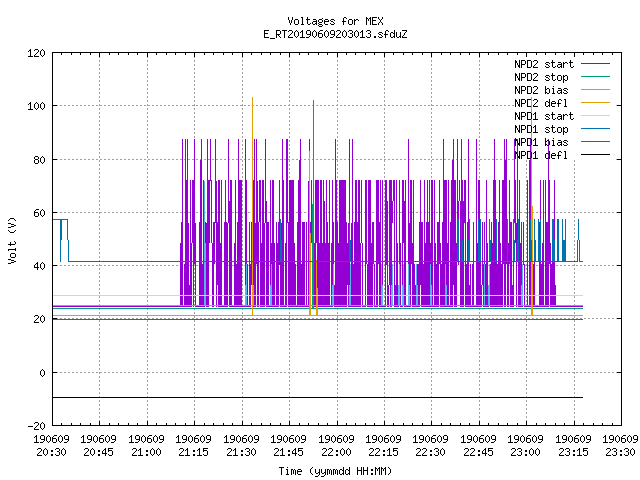The height and width of the screenshot is (480, 640).
Task: Click the black NPD1 defl legend line
Action: pyautogui.click(x=595, y=155)
